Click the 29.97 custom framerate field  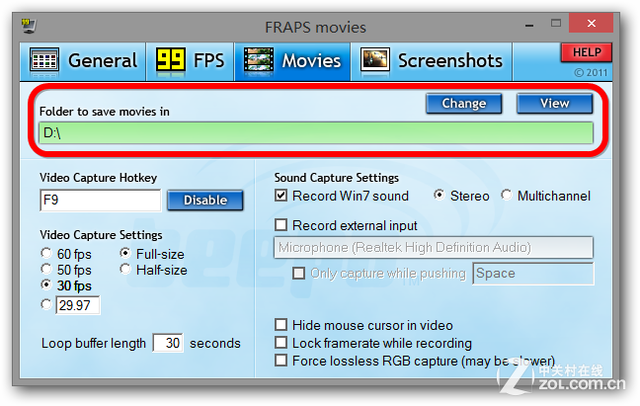78,305
